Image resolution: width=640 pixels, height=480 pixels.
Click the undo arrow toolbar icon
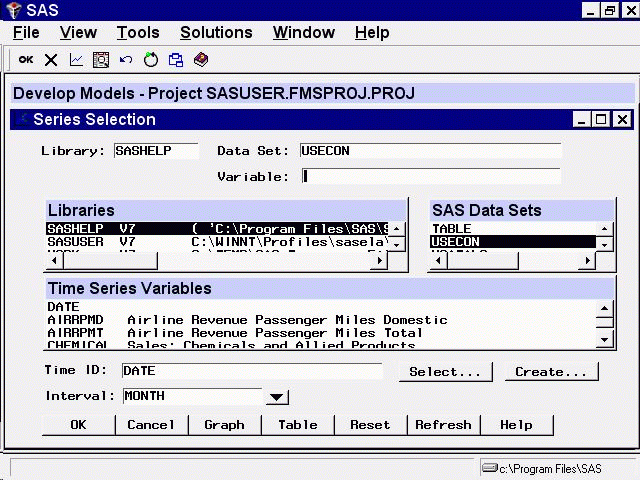click(x=126, y=60)
